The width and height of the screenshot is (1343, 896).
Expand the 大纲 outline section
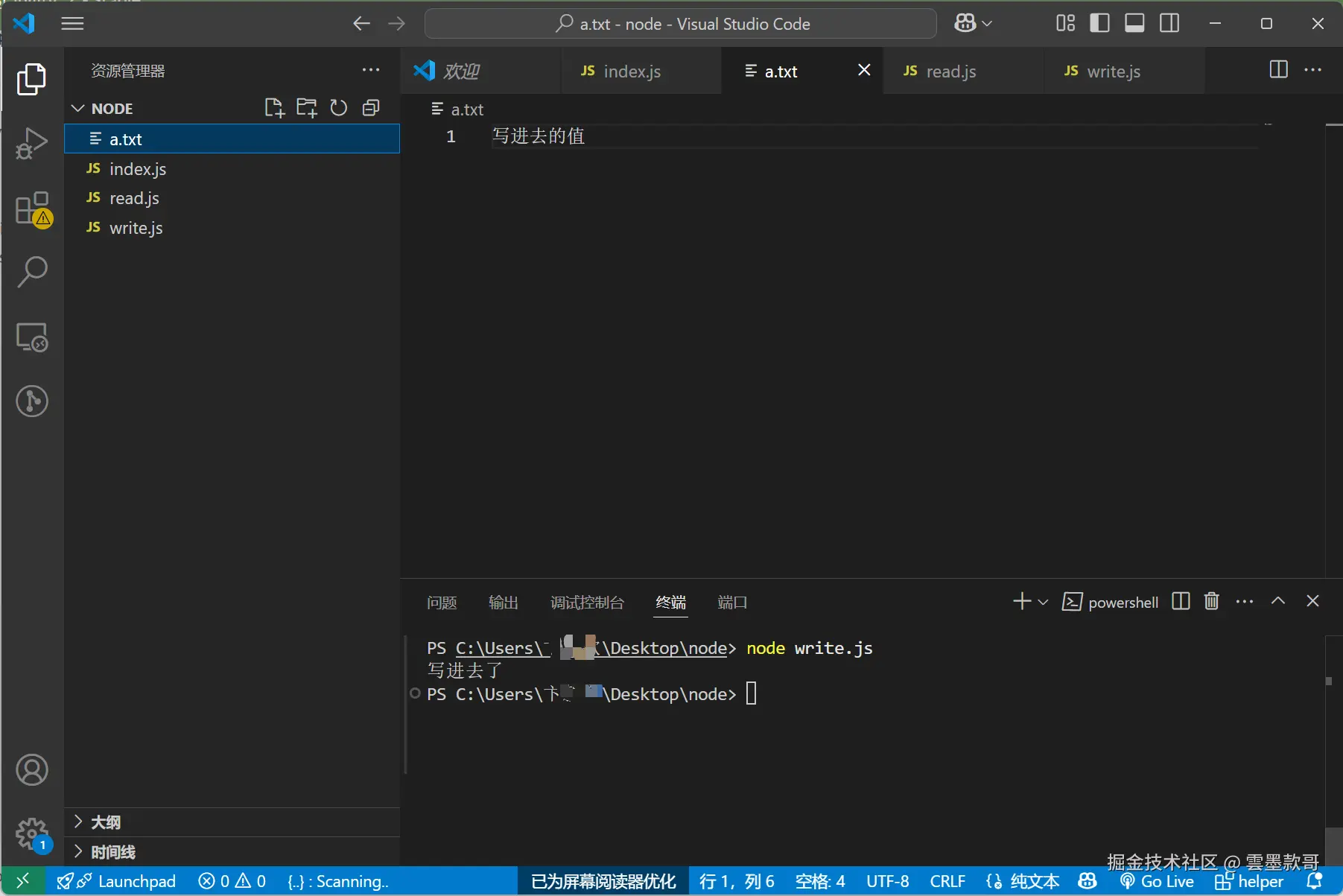pos(232,822)
